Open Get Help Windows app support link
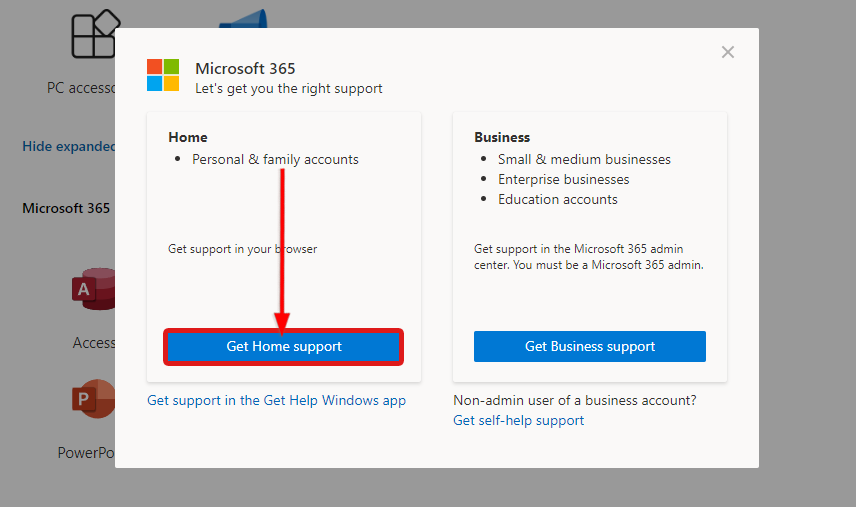This screenshot has width=856, height=507. 276,401
